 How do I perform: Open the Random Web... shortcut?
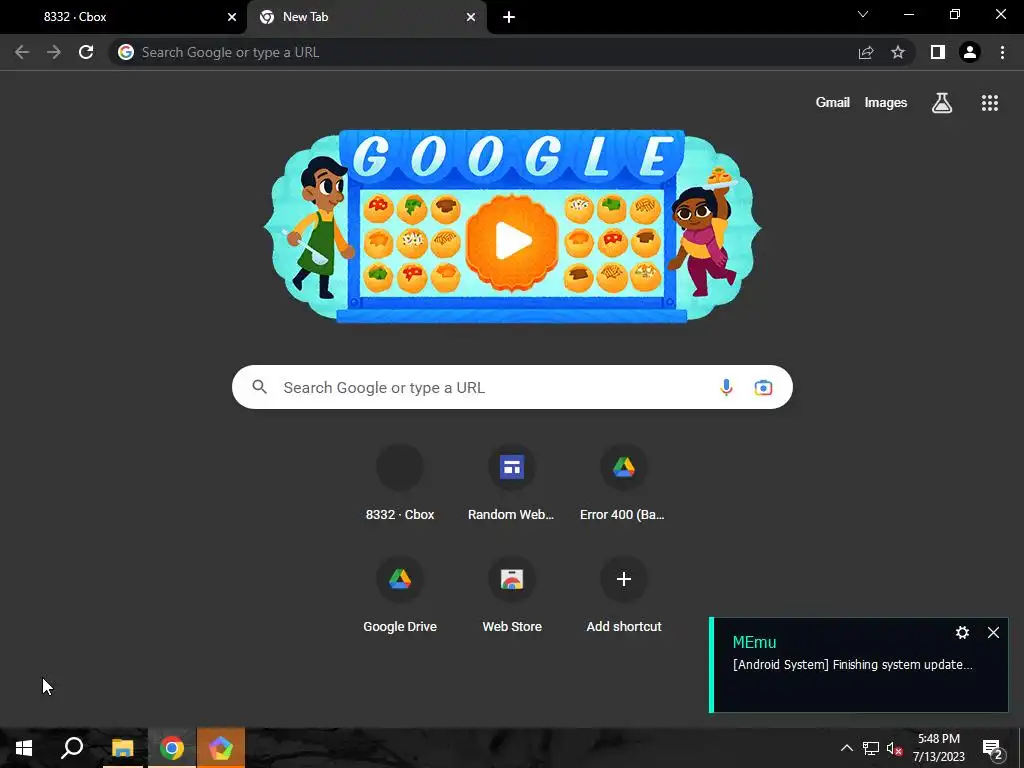point(511,483)
